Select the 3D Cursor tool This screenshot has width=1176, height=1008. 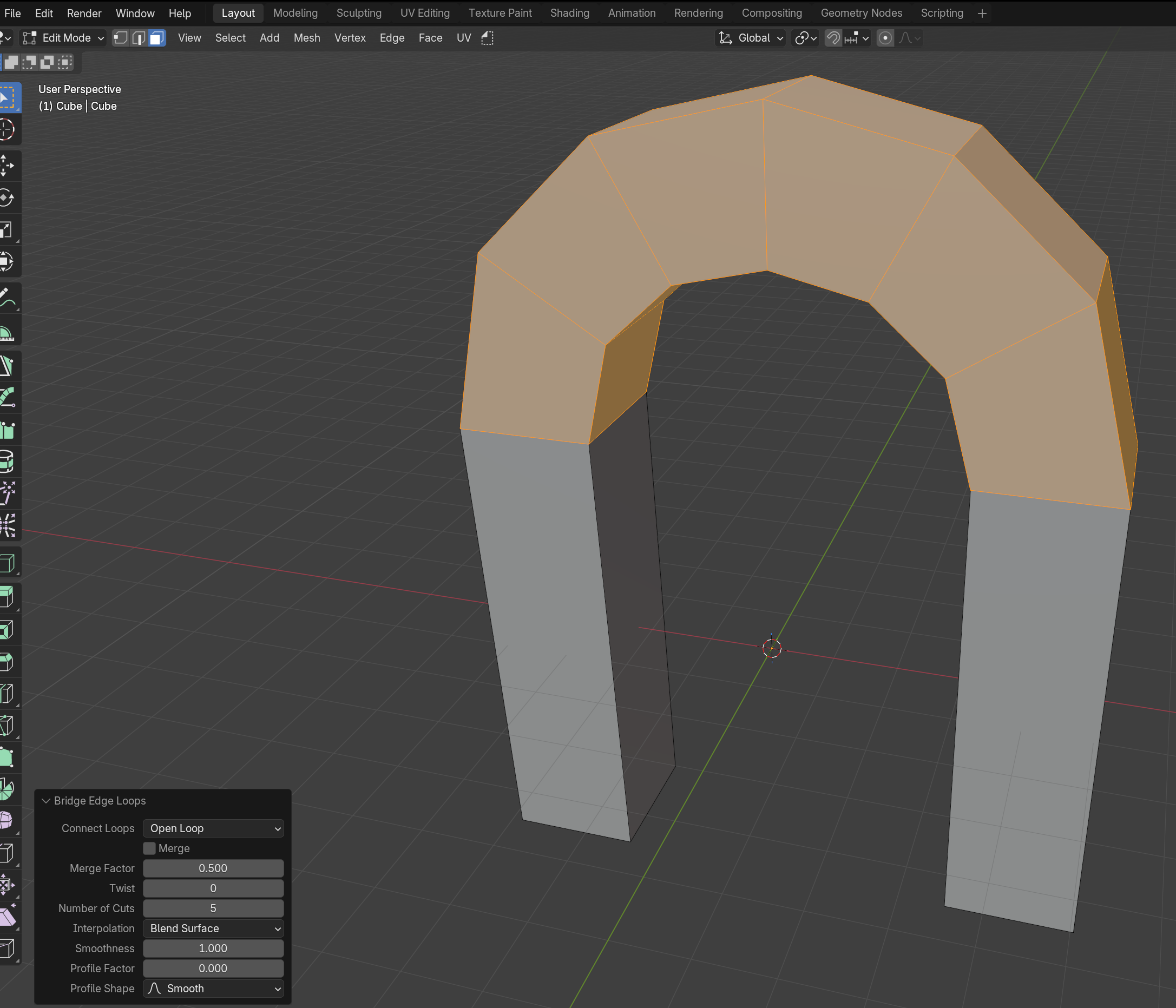coord(7,129)
